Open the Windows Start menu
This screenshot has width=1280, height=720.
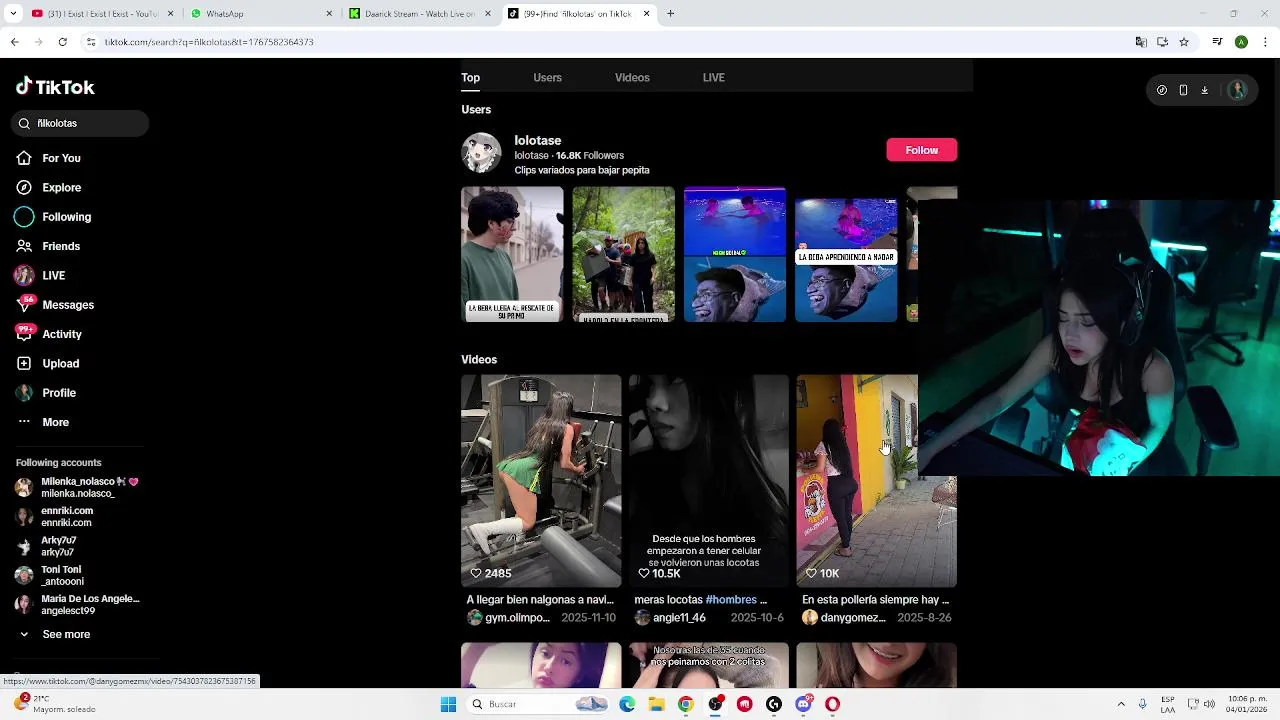tap(448, 704)
